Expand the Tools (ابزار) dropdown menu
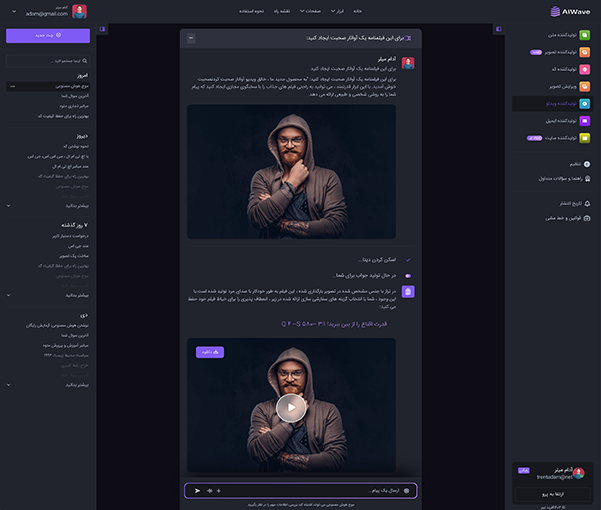 337,11
